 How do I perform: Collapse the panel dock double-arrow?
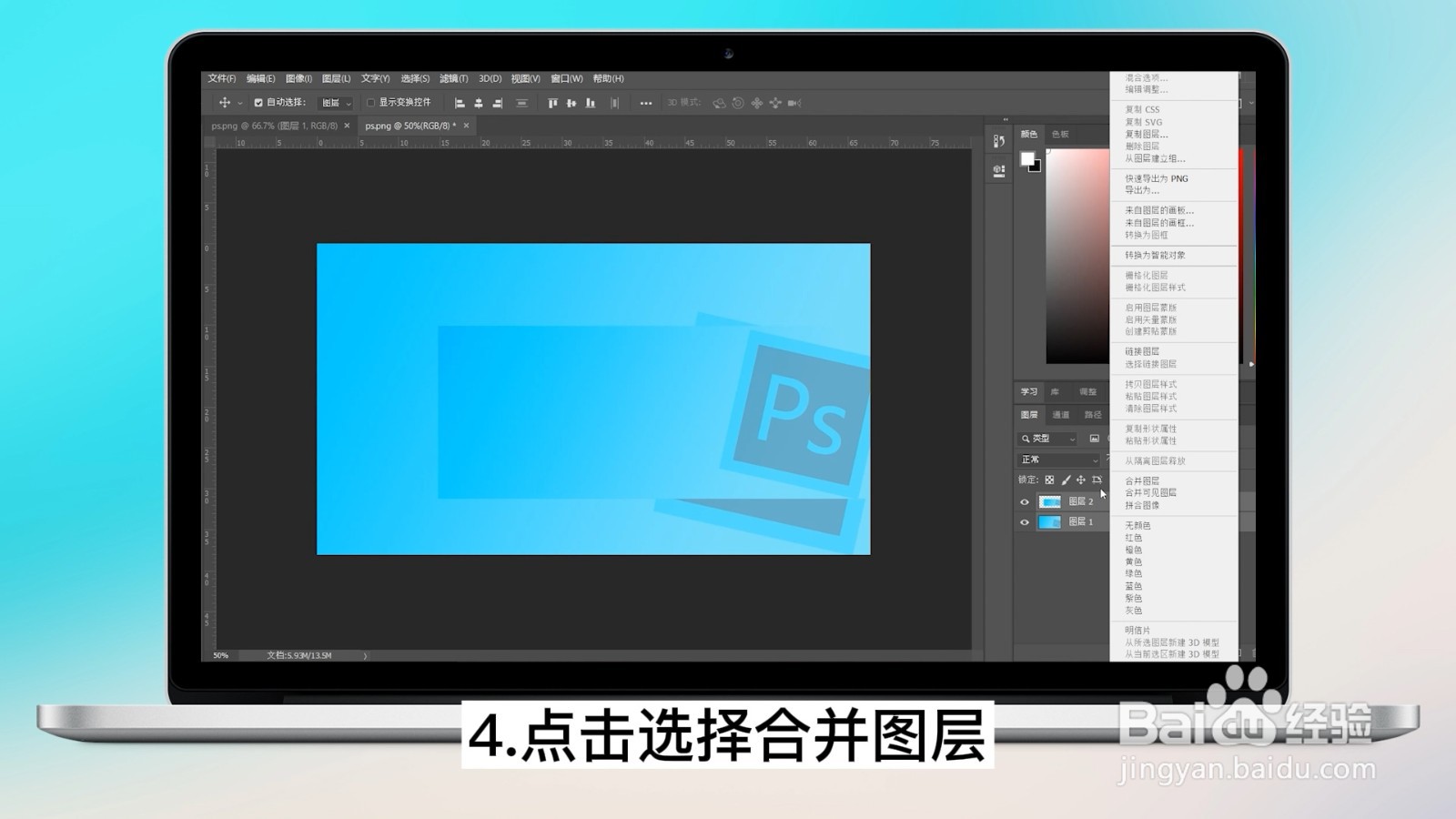(x=1006, y=119)
